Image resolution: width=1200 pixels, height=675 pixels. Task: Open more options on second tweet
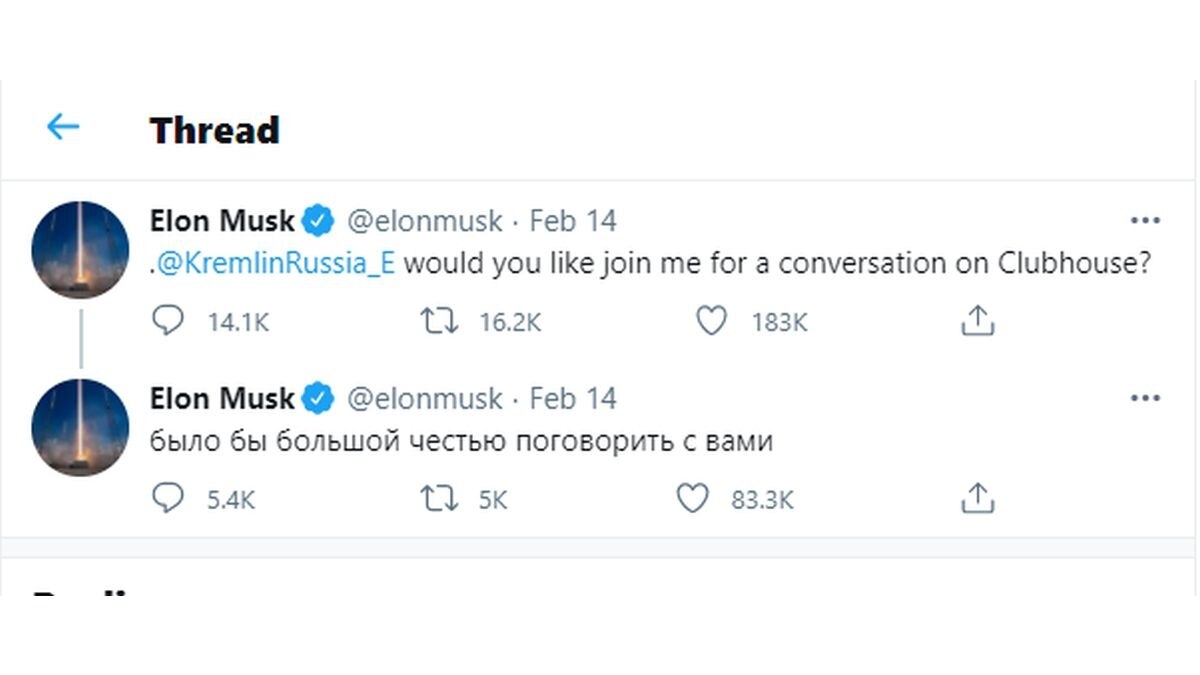tap(1144, 398)
